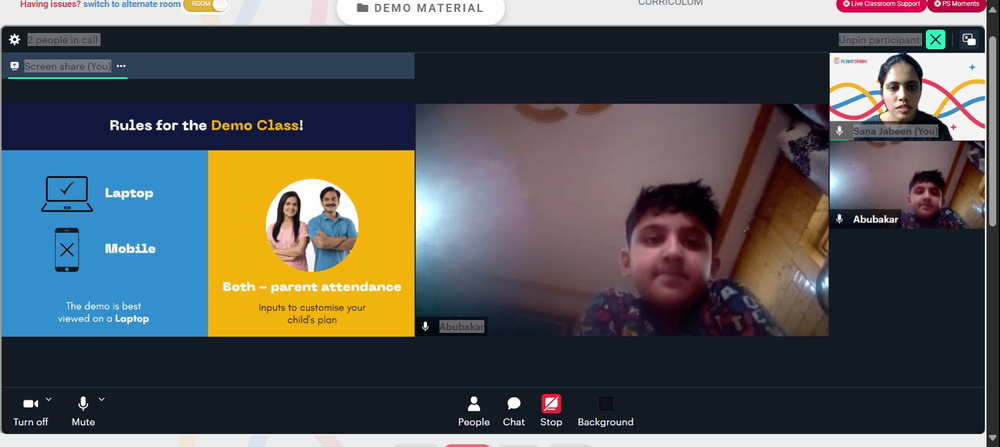Click mic icon on Abubakar thumbnail
1000x447 pixels.
pyautogui.click(x=839, y=219)
